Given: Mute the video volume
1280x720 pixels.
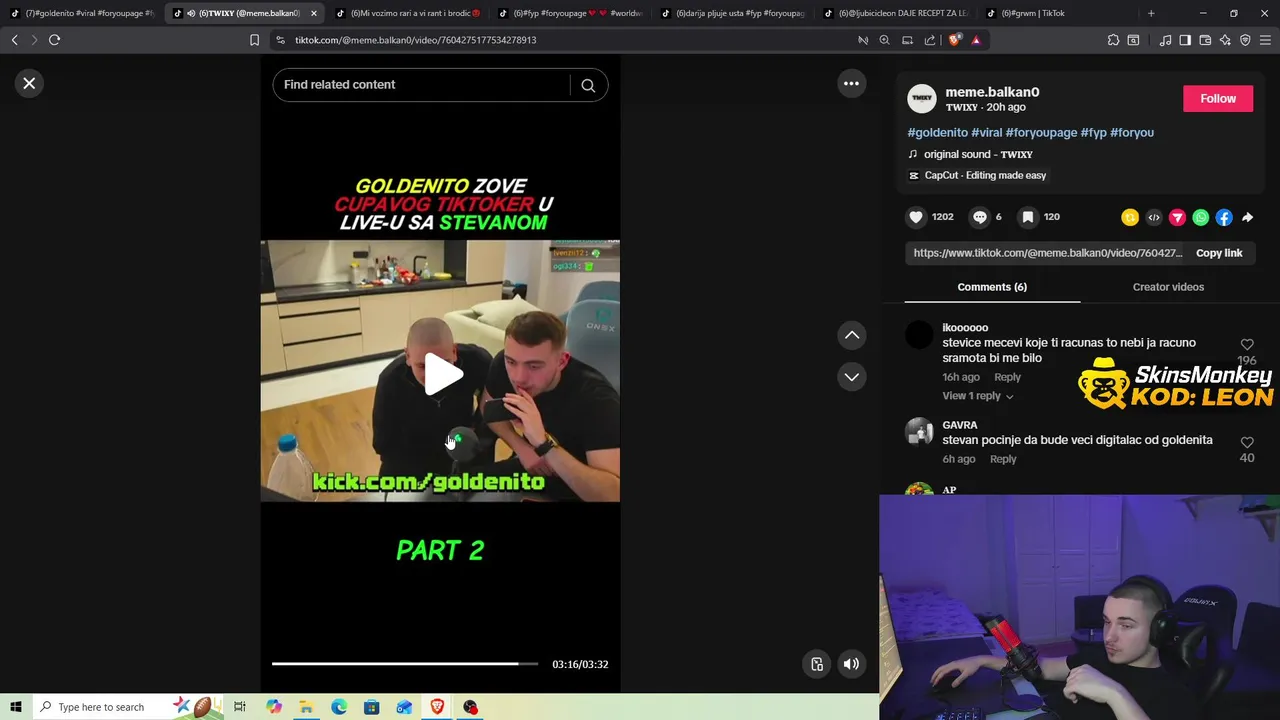Looking at the screenshot, I should [x=851, y=664].
